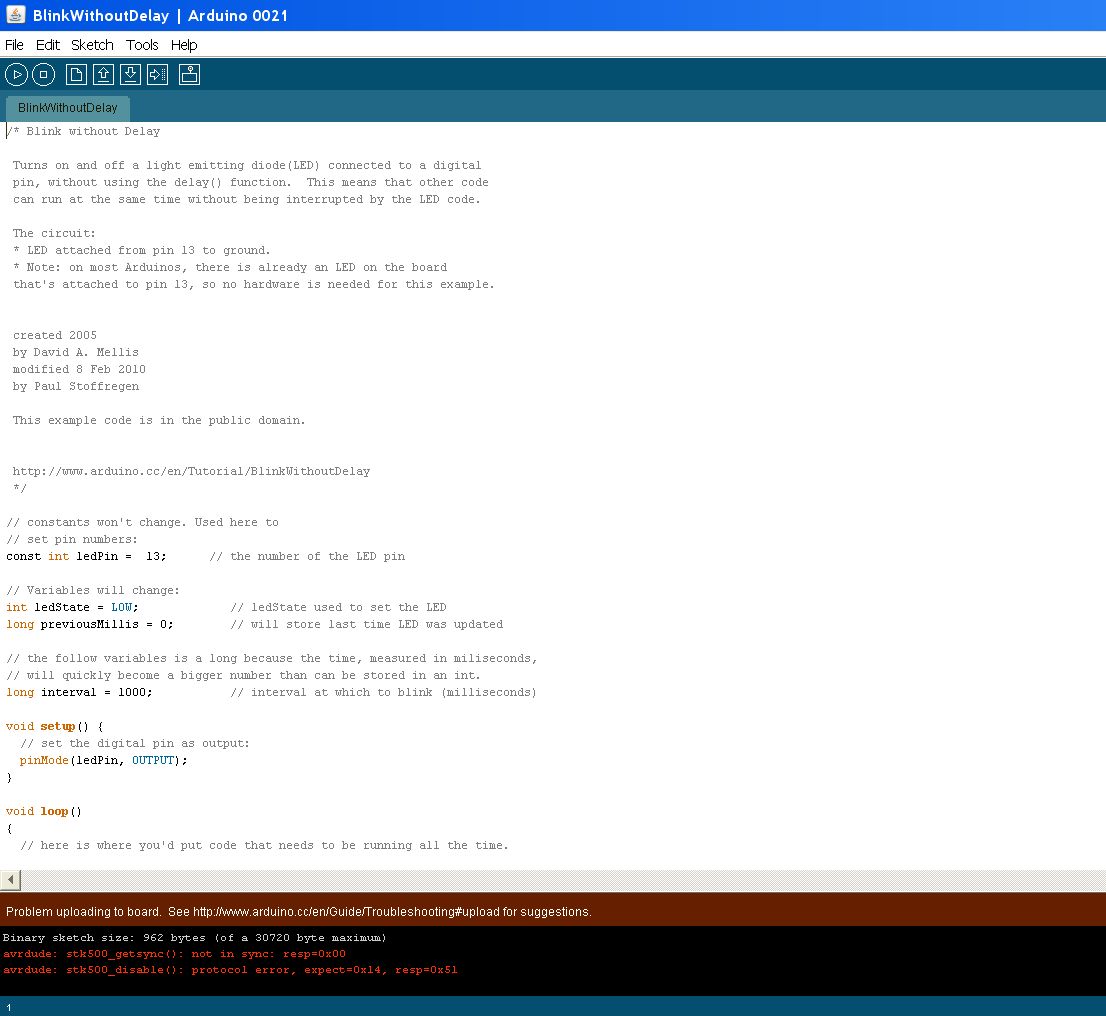Select the BlinkWithoutDelay tab
This screenshot has width=1106, height=1016.
click(x=68, y=108)
